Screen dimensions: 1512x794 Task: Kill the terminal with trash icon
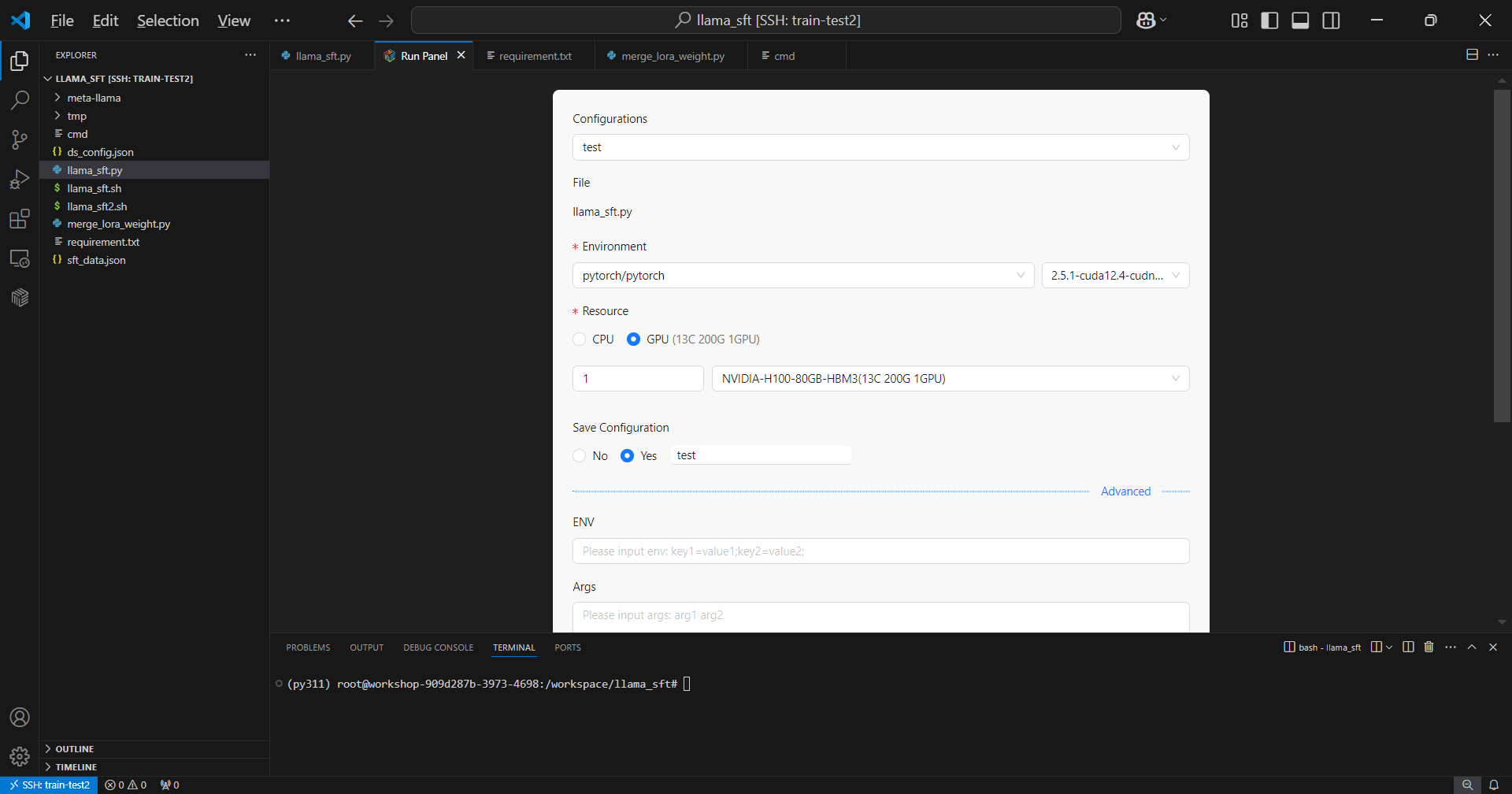click(1429, 647)
